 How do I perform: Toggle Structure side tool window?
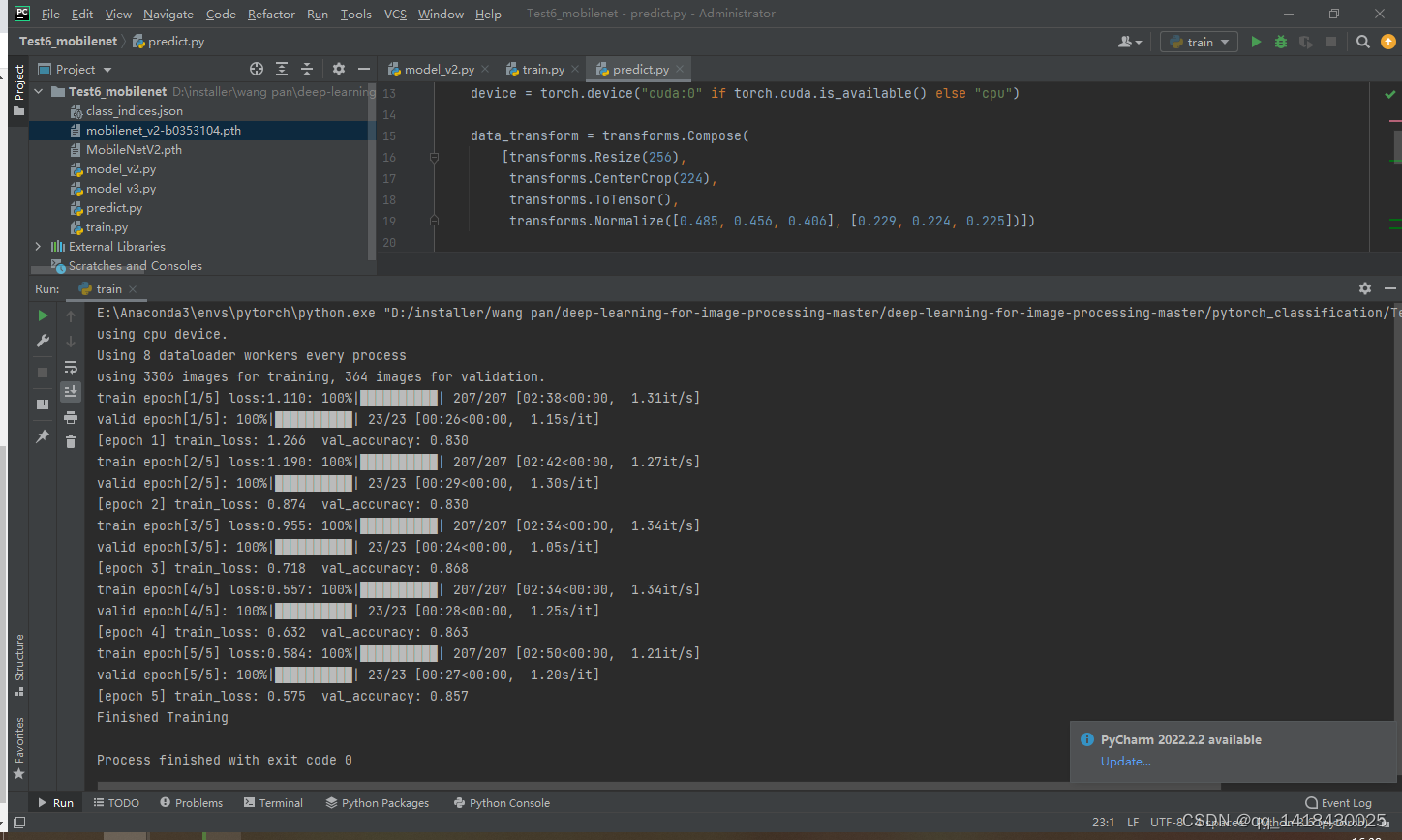[19, 665]
